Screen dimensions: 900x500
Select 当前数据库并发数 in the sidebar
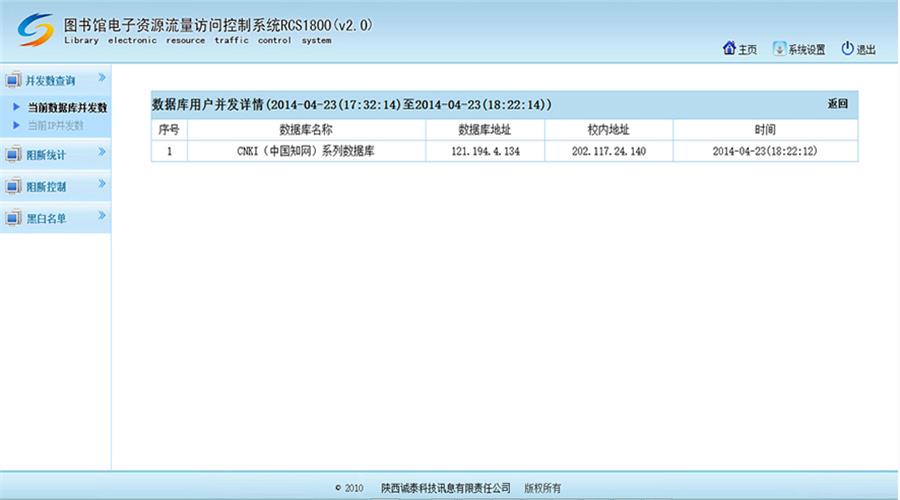[67, 108]
